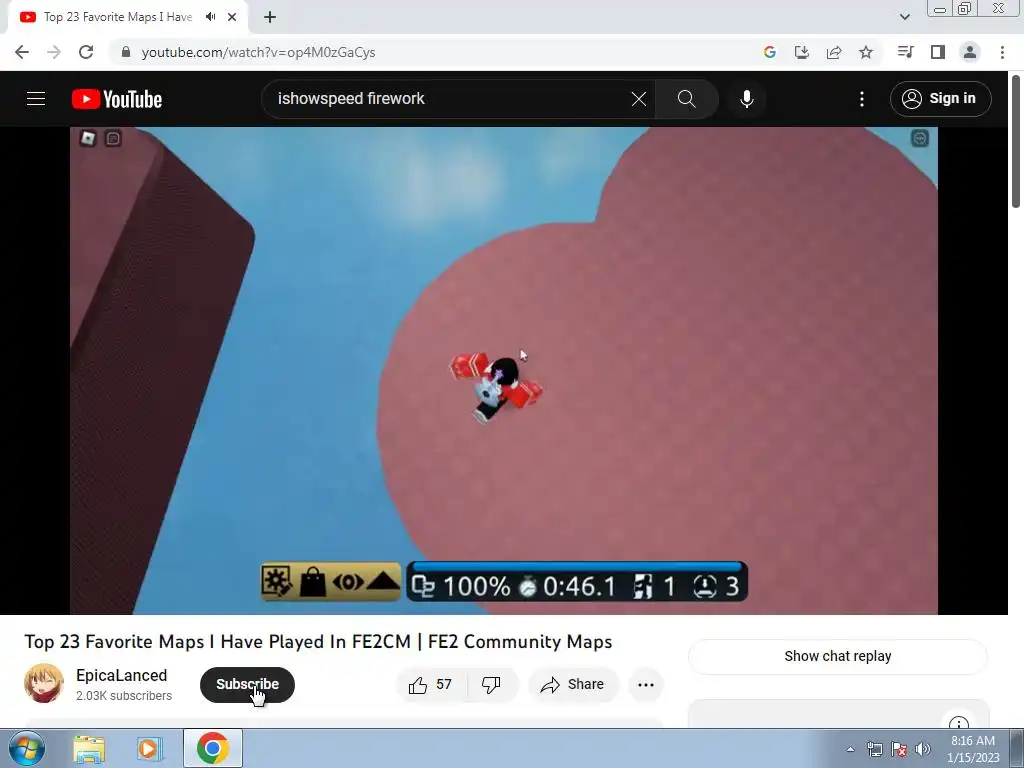
Task: Open network icon in system tray
Action: pyautogui.click(x=874, y=749)
